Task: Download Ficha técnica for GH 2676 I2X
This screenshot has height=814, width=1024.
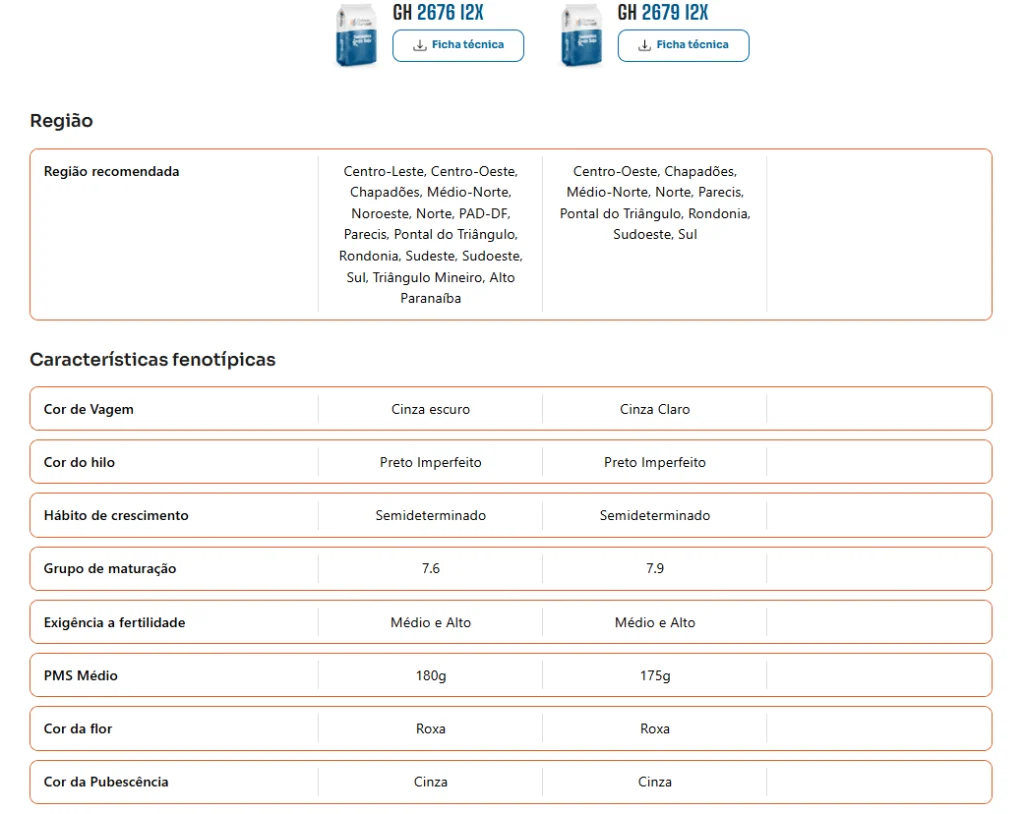Action: coord(458,45)
